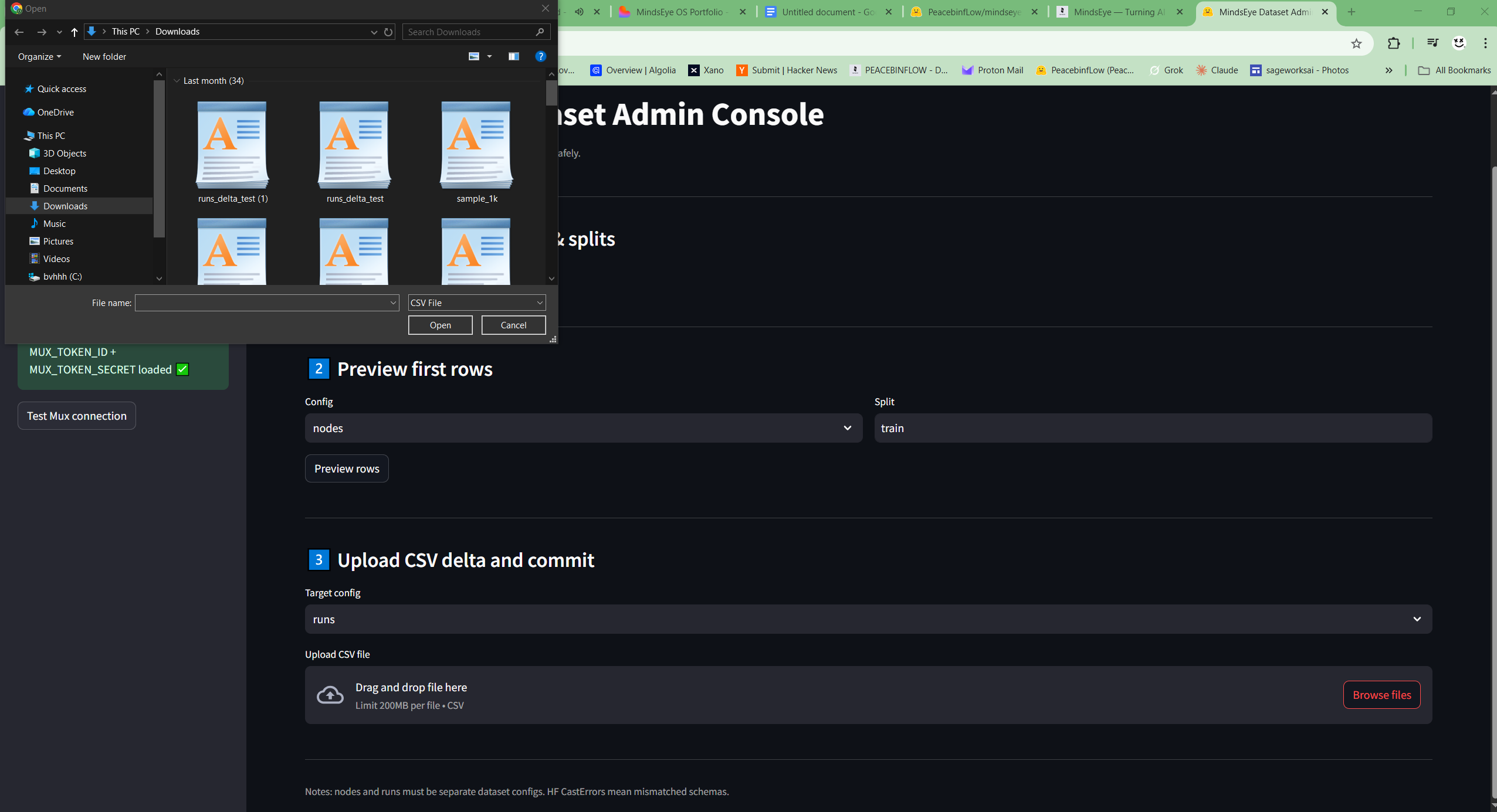Refresh the Downloads folder view

388,32
